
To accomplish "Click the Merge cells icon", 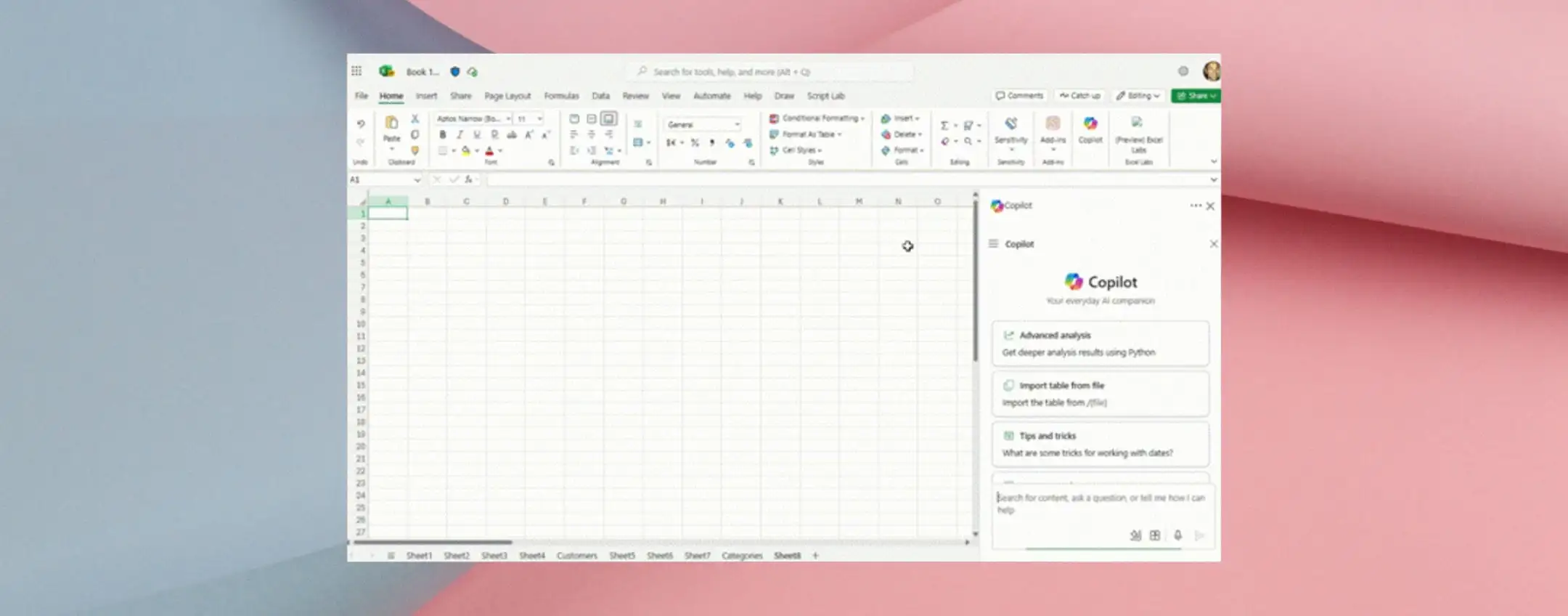I will coord(638,143).
